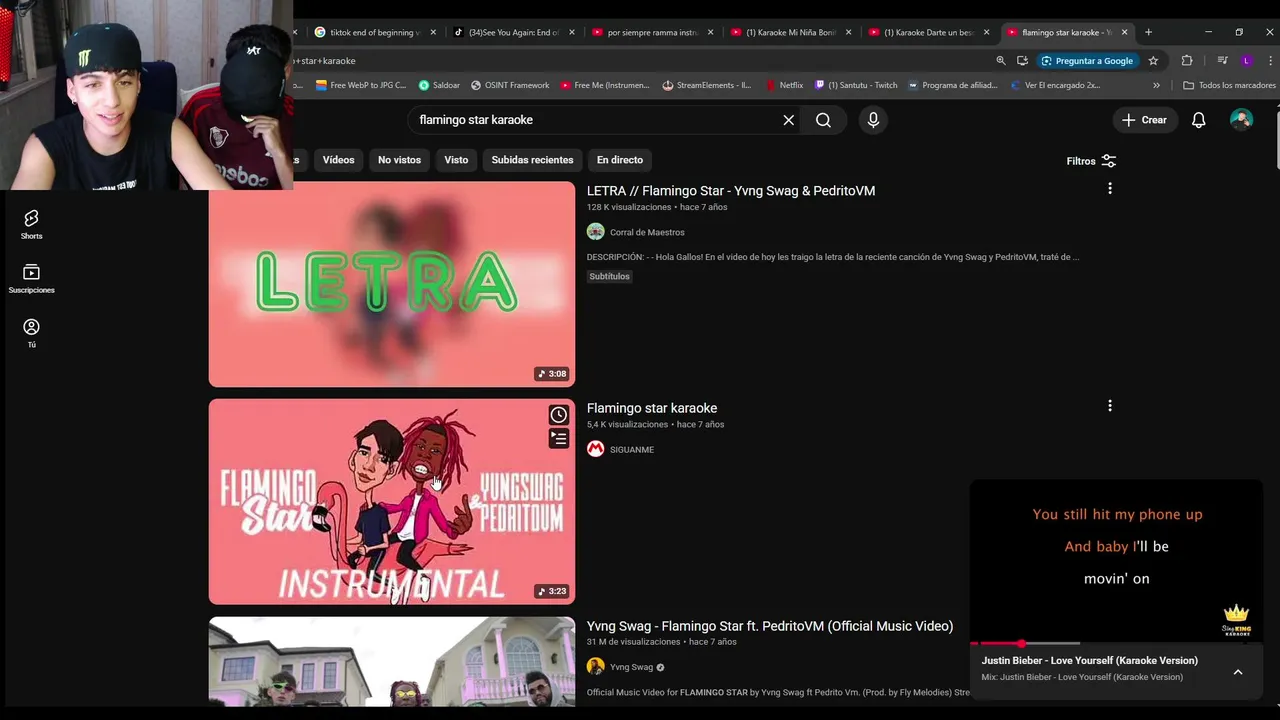Open the account avatar menu

click(1241, 120)
